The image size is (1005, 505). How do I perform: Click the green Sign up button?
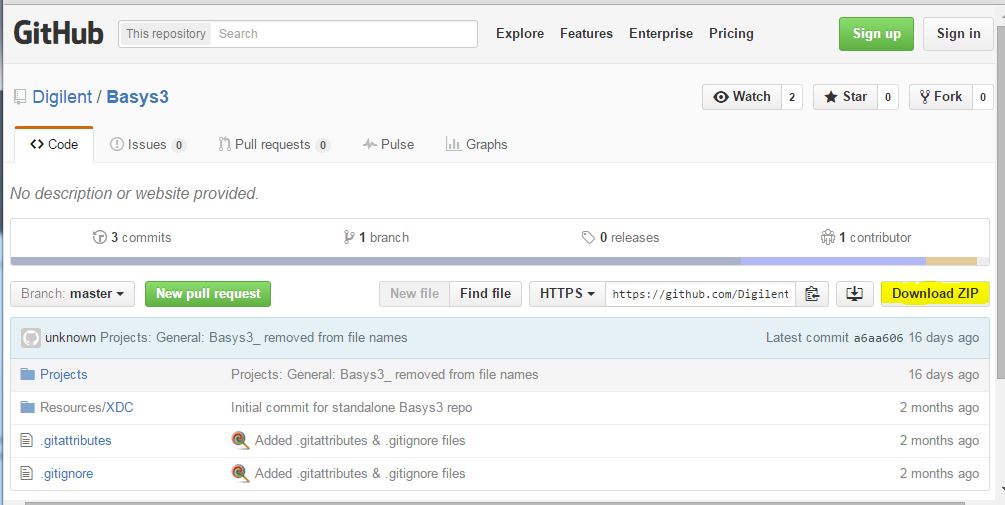[876, 33]
